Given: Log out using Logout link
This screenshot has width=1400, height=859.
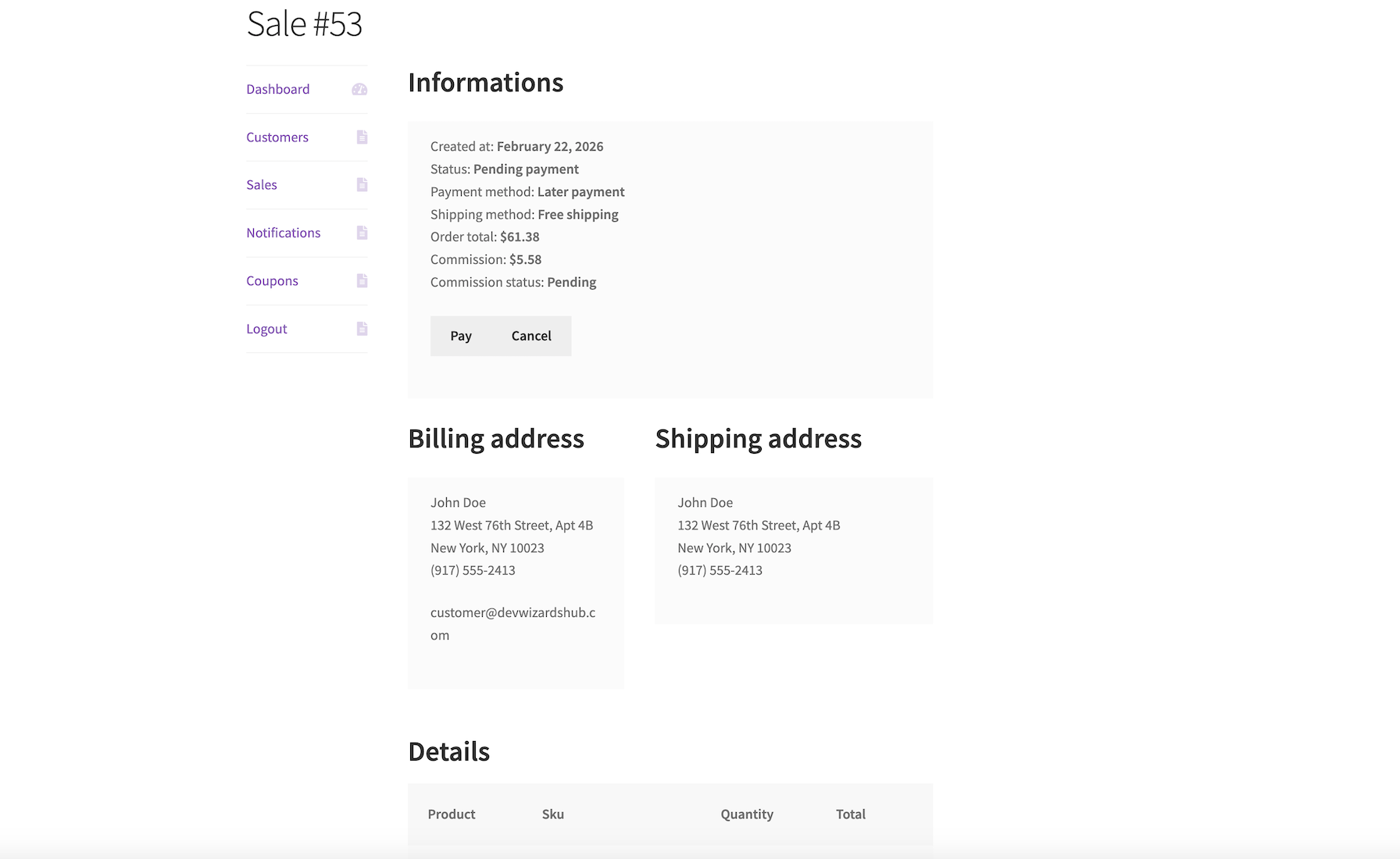Looking at the screenshot, I should point(266,329).
